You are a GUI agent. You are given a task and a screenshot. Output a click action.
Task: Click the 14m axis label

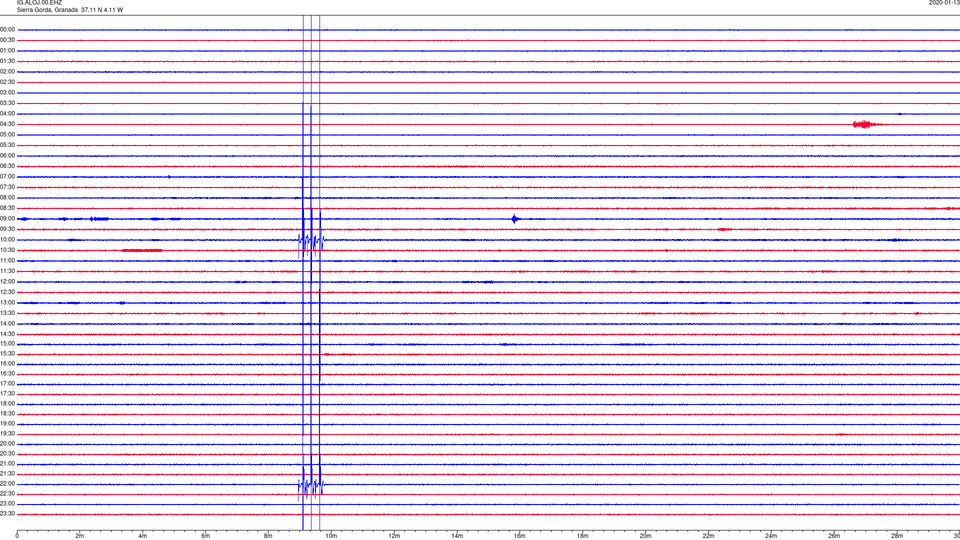tap(457, 536)
